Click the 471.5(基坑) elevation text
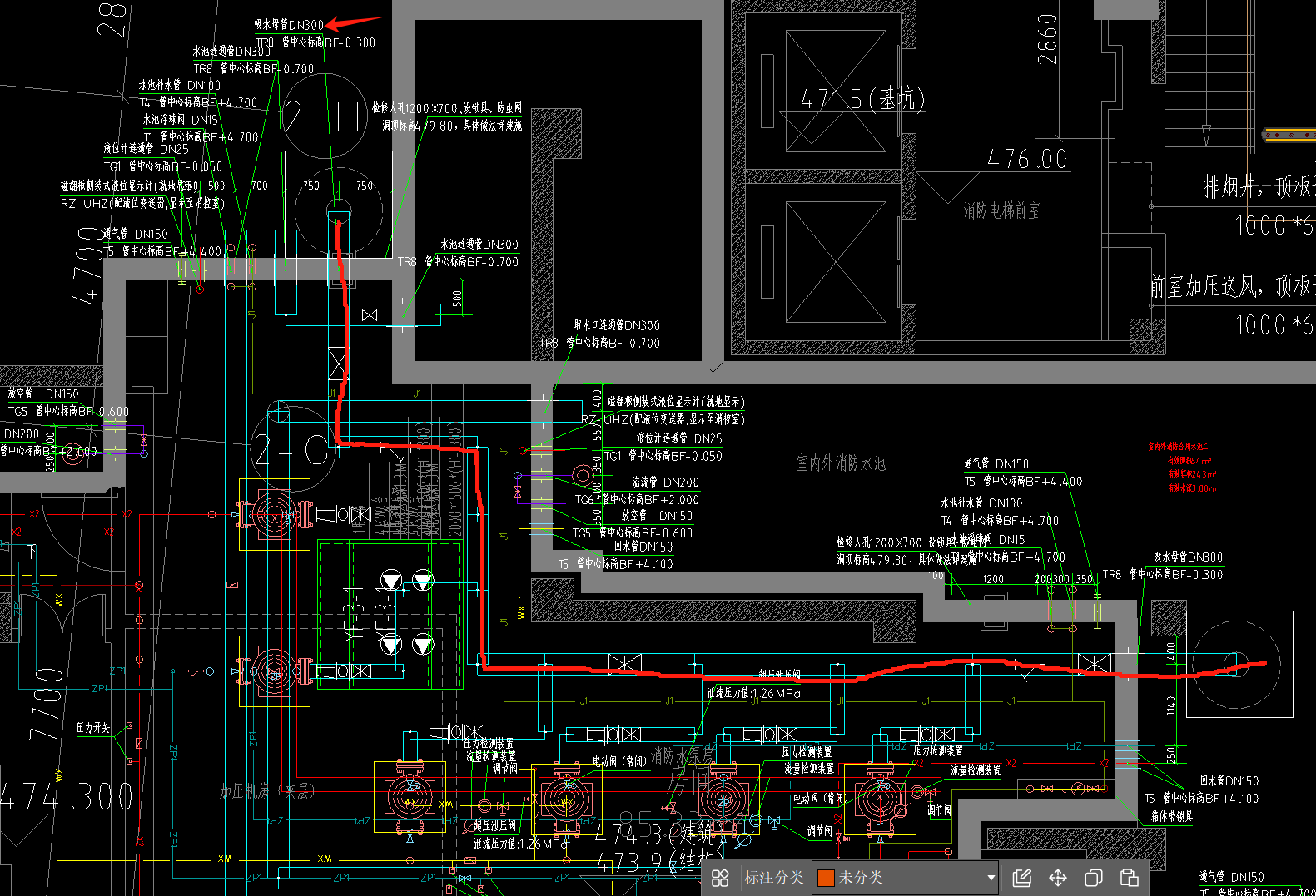Screen dimensions: 1316x896 (862, 100)
